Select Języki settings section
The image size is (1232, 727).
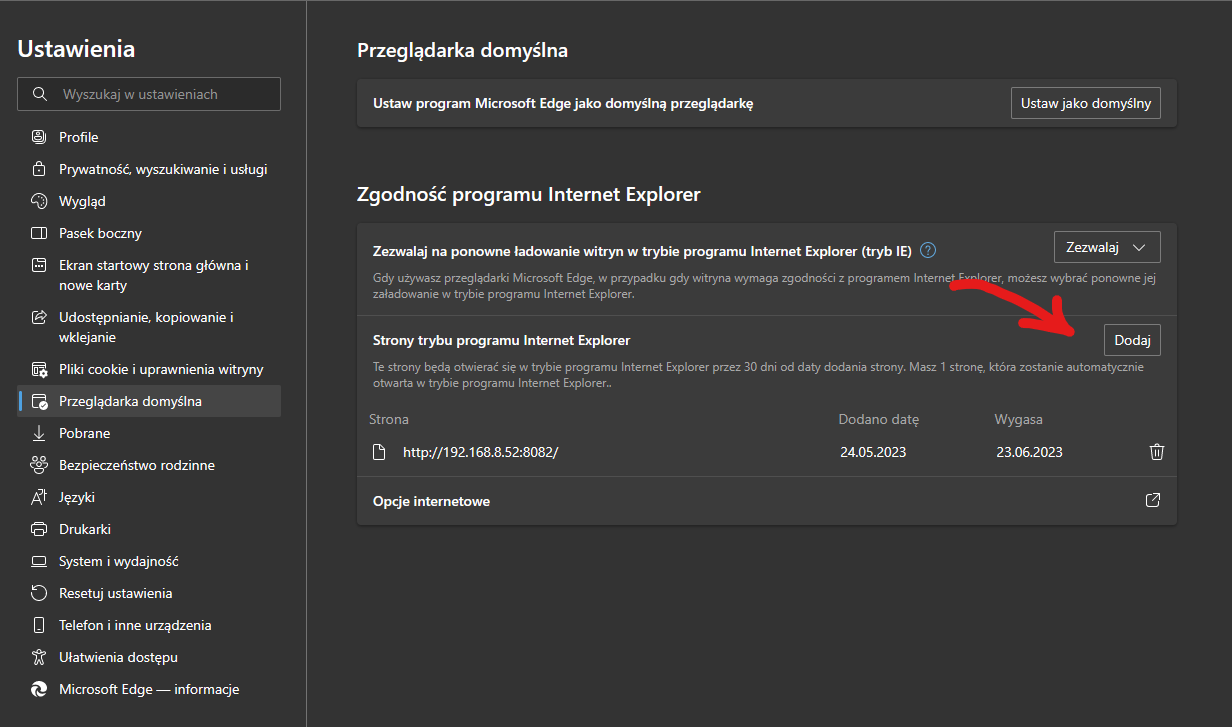point(77,497)
